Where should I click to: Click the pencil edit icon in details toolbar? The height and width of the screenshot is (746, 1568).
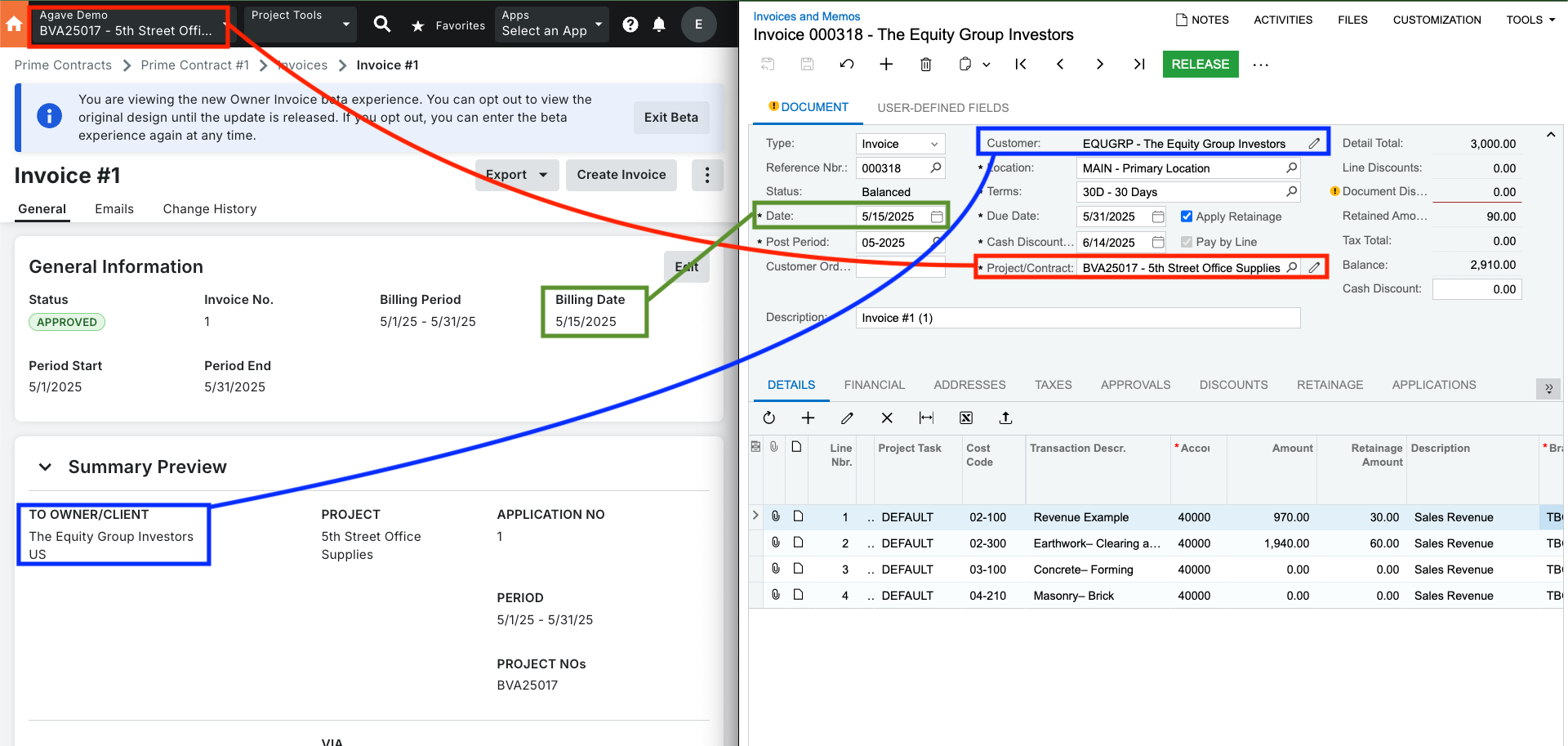[x=847, y=418]
